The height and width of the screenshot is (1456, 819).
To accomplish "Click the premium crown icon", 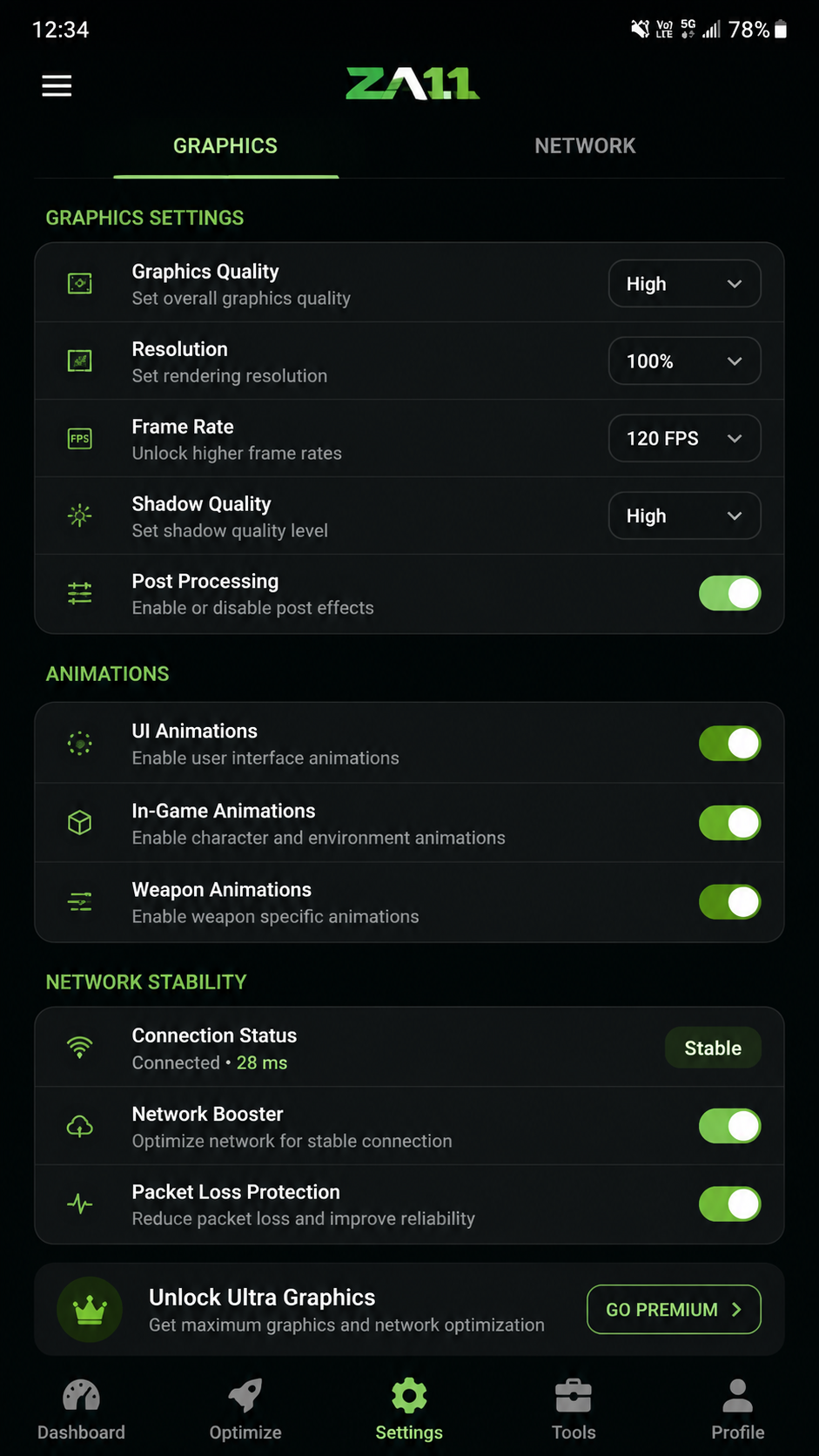I will tap(90, 1309).
